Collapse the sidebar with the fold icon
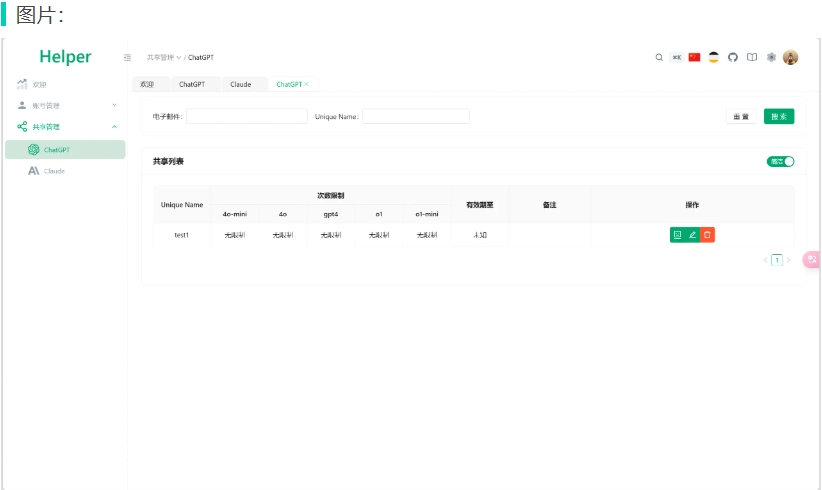The height and width of the screenshot is (490, 822). (x=127, y=58)
